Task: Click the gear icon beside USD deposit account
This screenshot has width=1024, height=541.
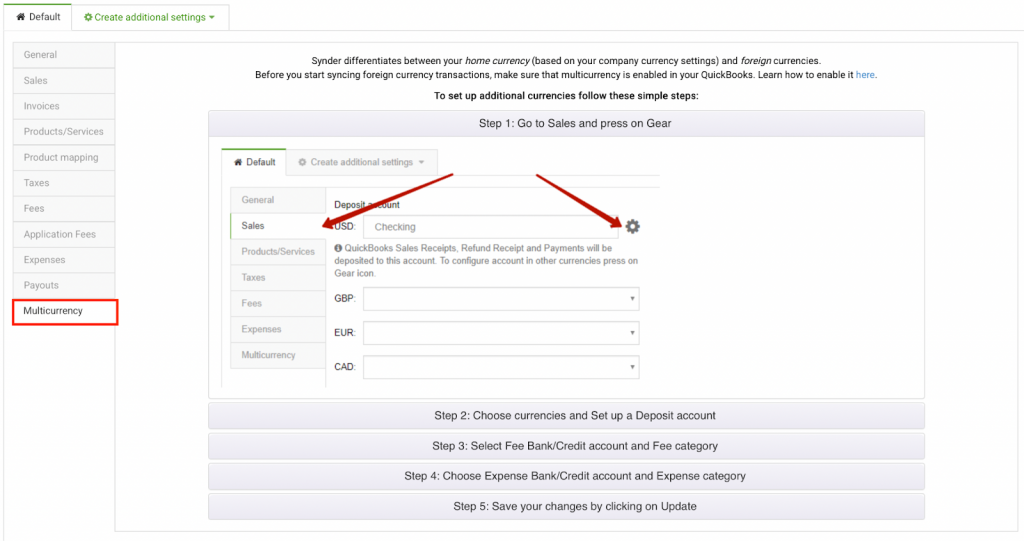Action: [632, 227]
